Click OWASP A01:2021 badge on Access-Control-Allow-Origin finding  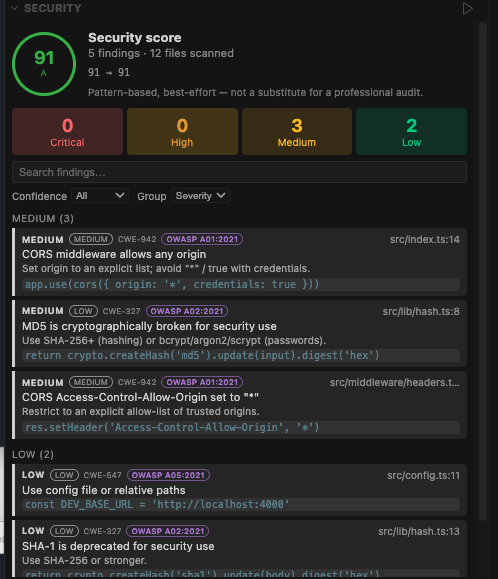202,382
